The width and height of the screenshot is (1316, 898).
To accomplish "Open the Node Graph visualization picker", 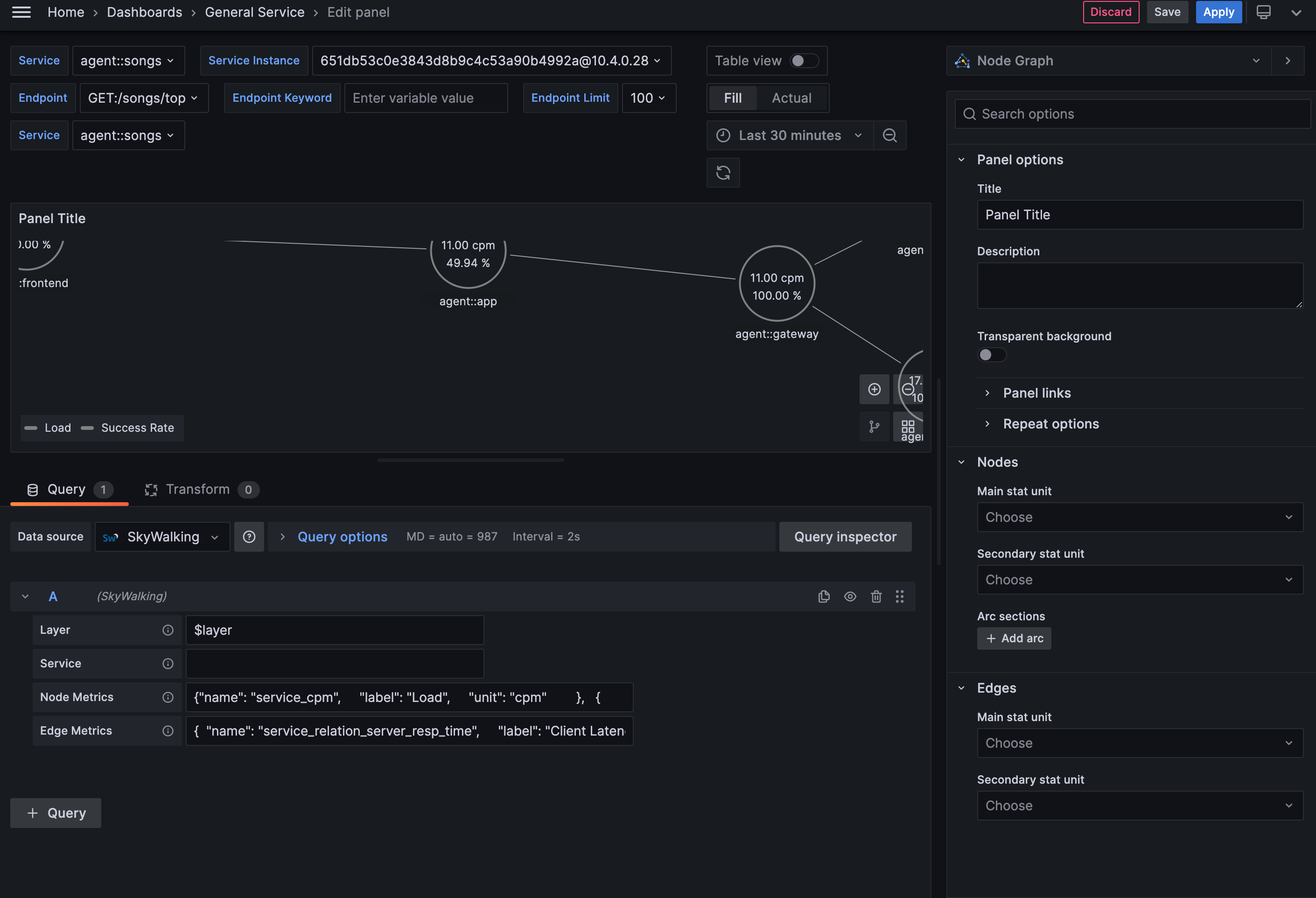I will [x=1109, y=61].
